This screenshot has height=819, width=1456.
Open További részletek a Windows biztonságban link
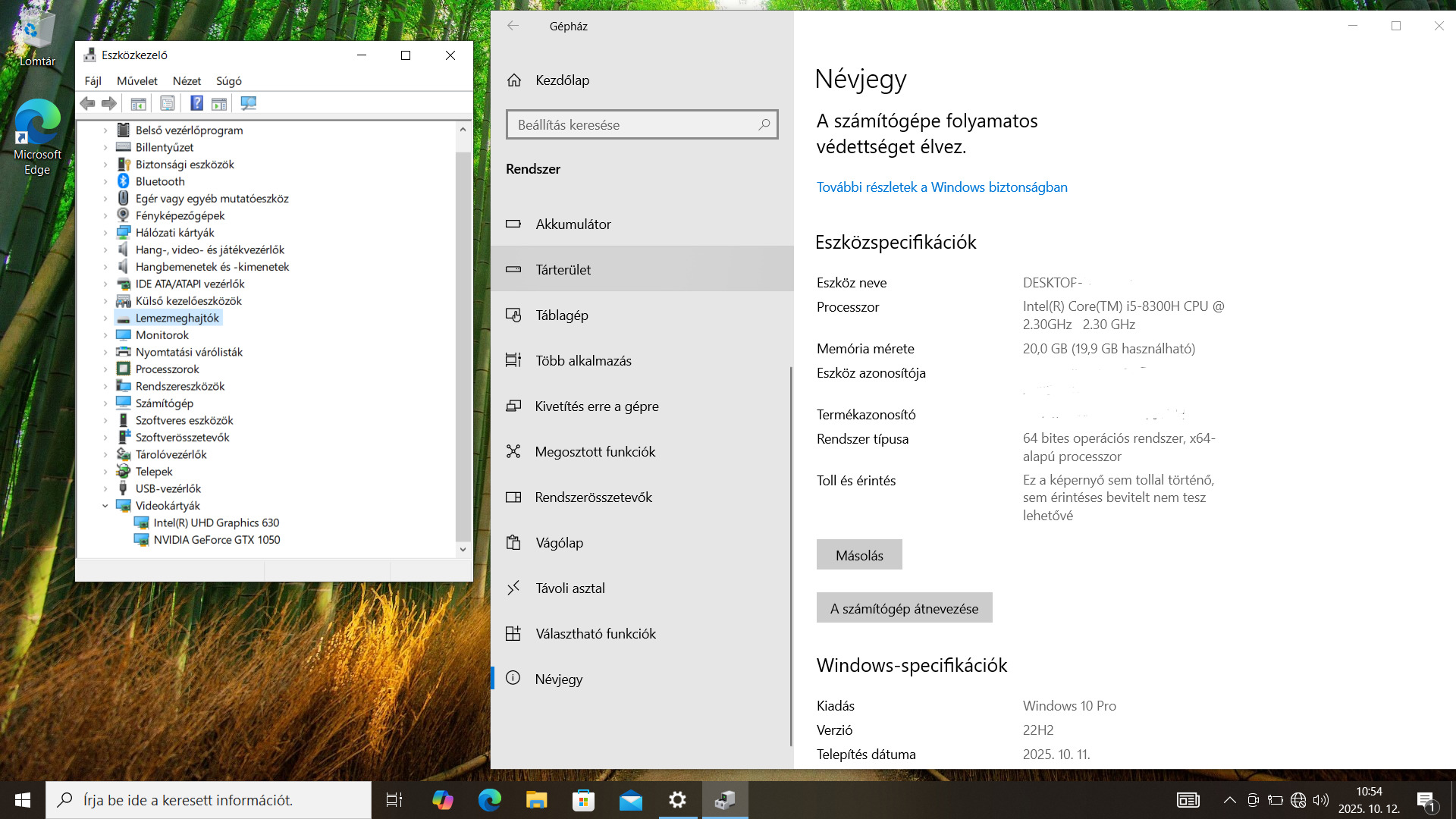point(941,187)
